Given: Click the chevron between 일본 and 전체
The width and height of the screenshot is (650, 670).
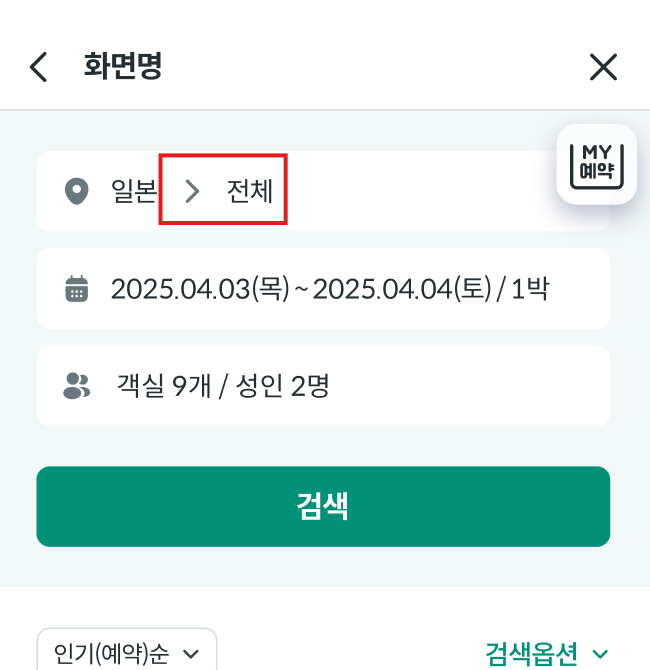Looking at the screenshot, I should point(192,191).
